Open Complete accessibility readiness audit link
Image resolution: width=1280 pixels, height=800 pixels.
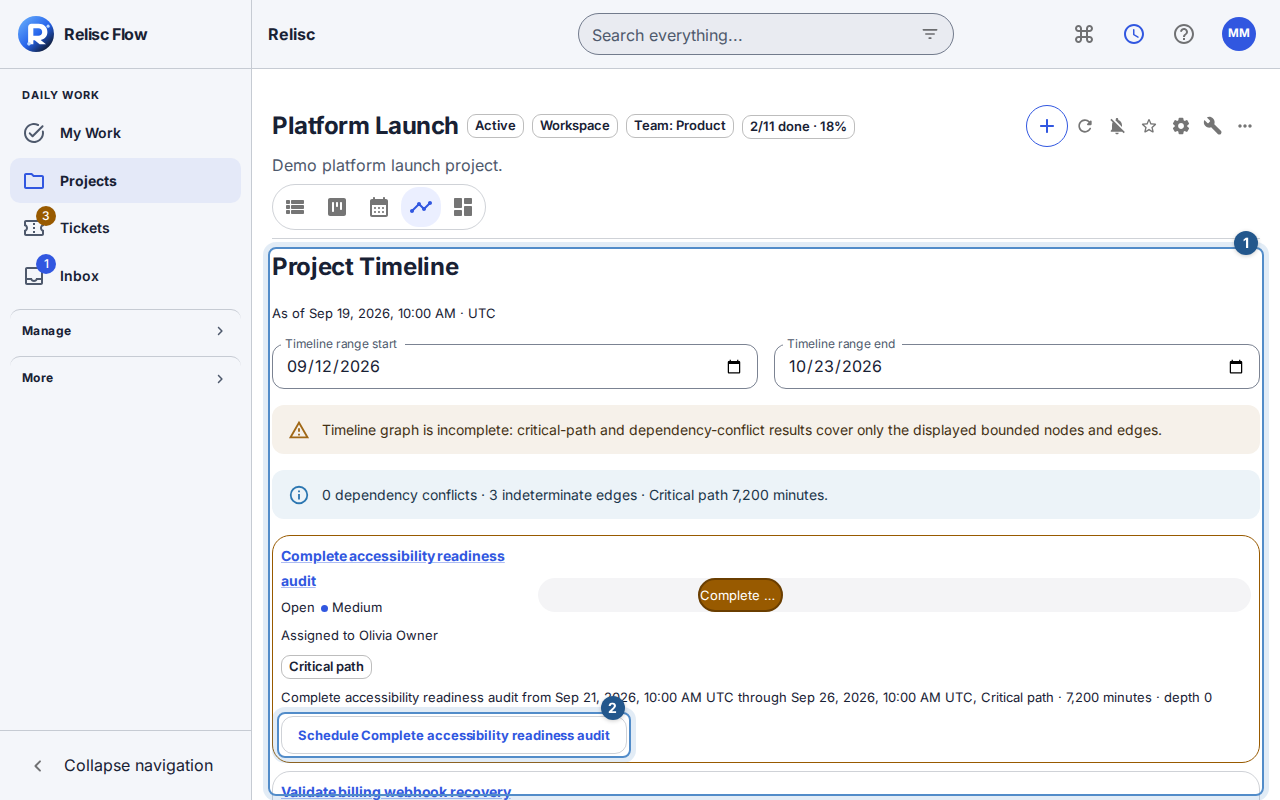(x=393, y=568)
